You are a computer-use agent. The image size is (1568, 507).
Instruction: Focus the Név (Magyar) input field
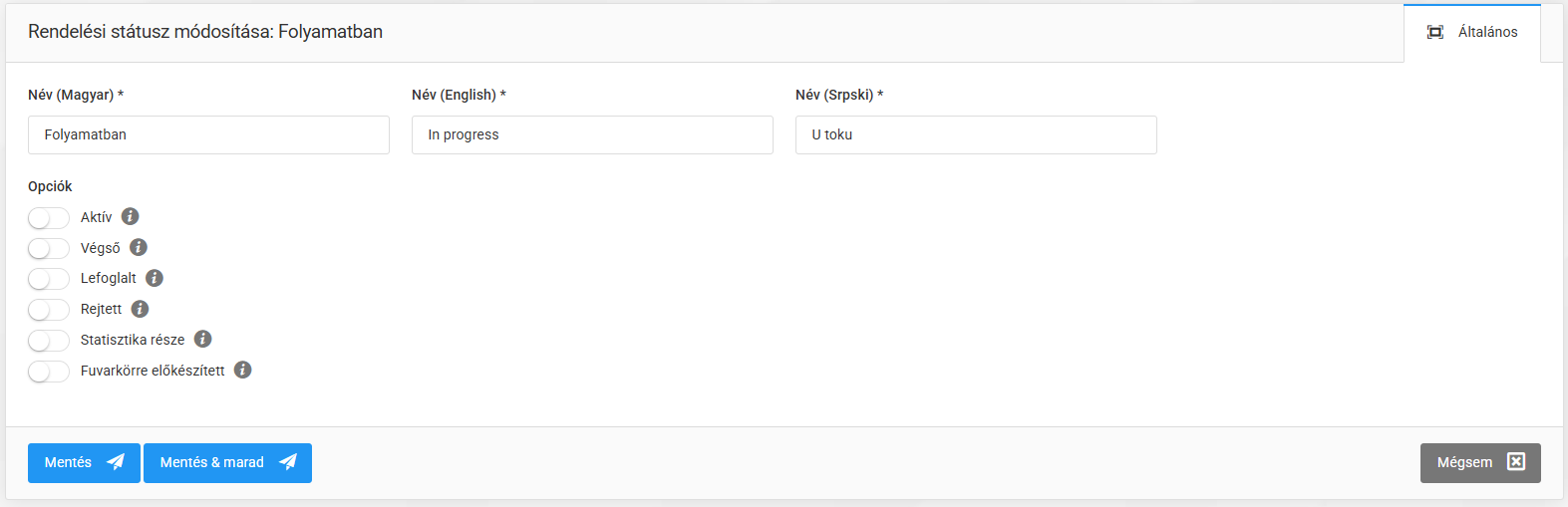coord(208,134)
